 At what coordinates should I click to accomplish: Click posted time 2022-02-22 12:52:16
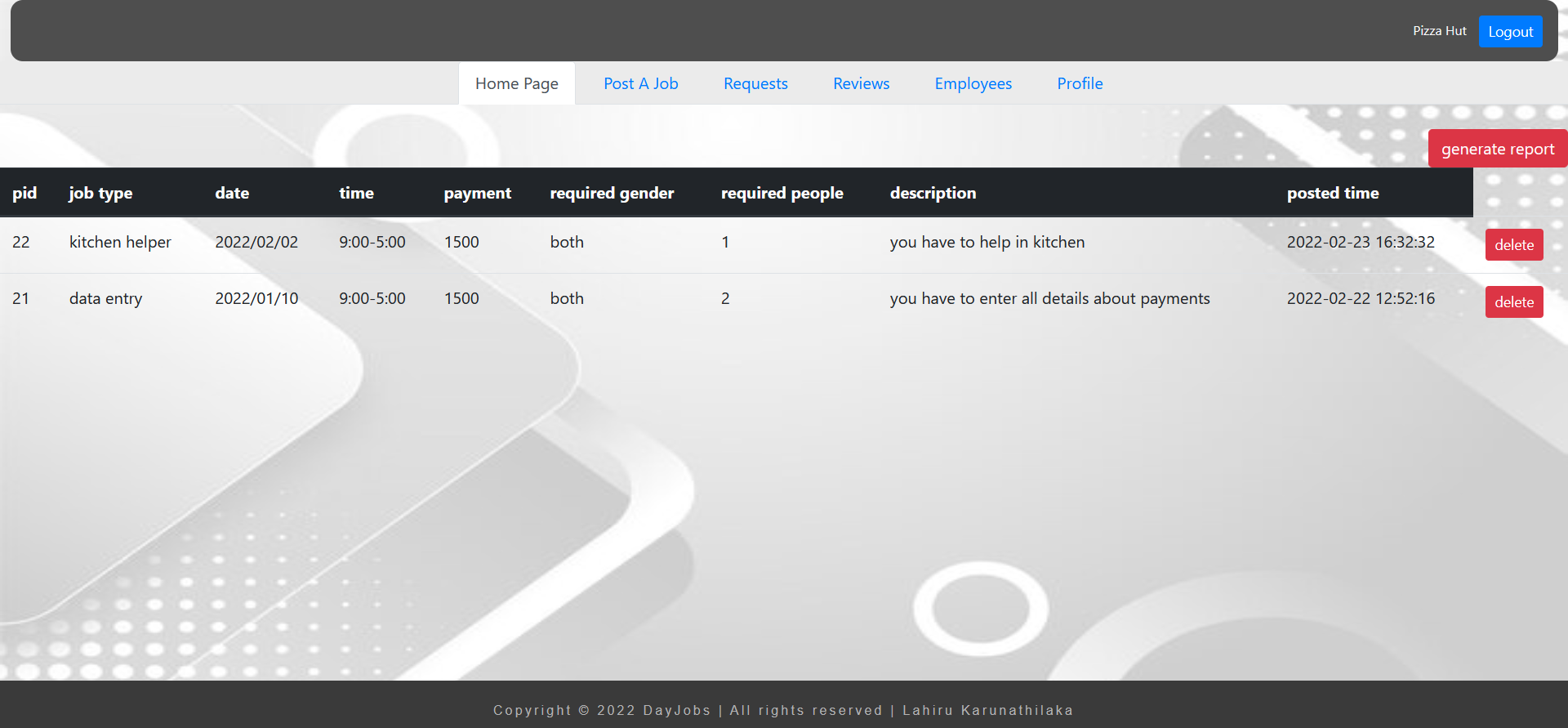(1361, 298)
